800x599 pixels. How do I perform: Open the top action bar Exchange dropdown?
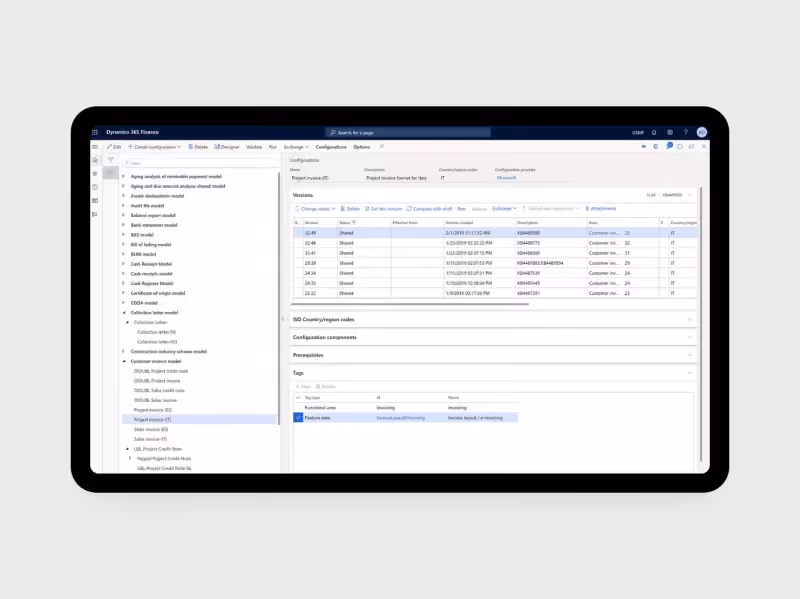tap(296, 147)
